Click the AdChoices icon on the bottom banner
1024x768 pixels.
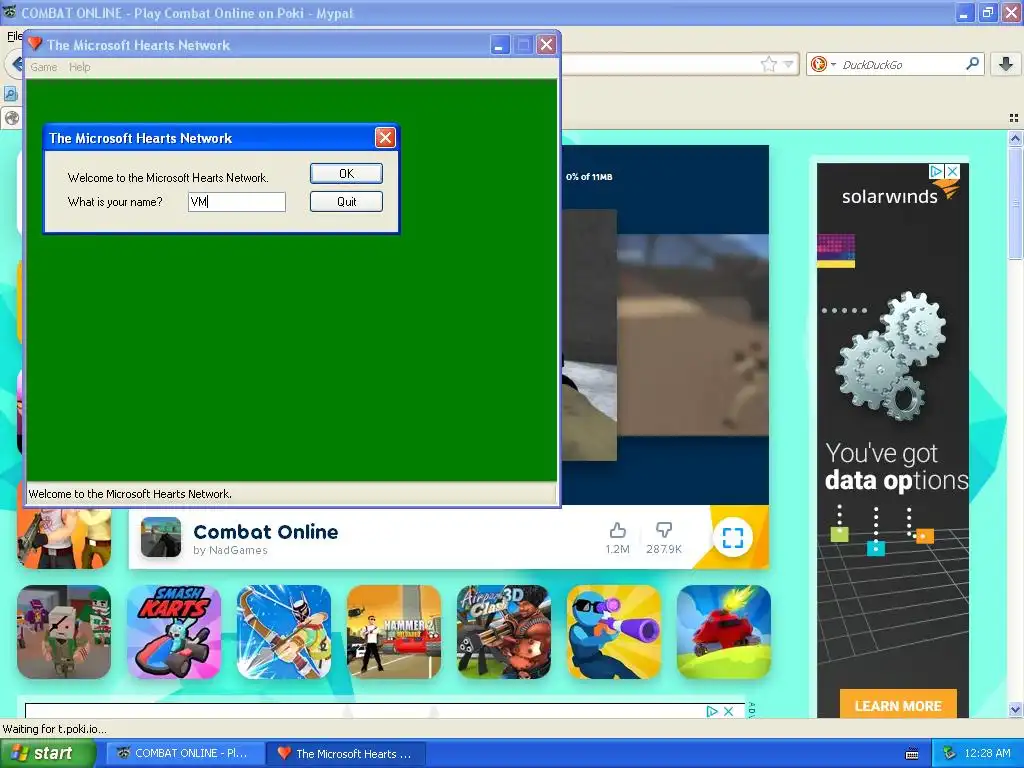pos(712,711)
